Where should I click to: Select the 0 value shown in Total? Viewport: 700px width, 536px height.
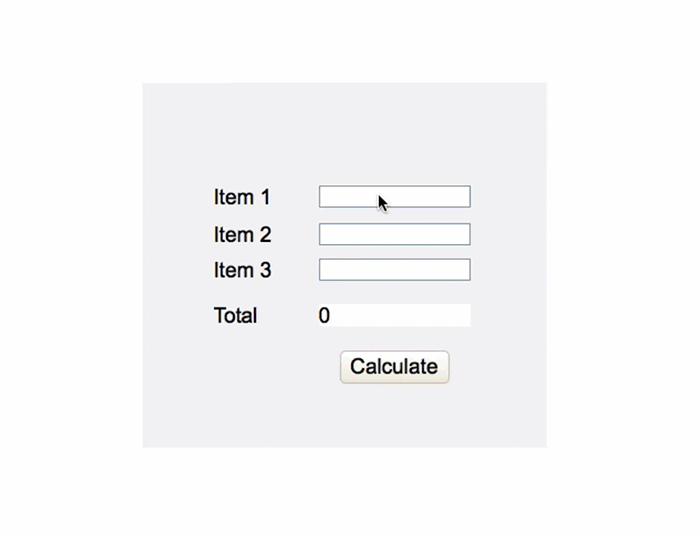point(324,316)
